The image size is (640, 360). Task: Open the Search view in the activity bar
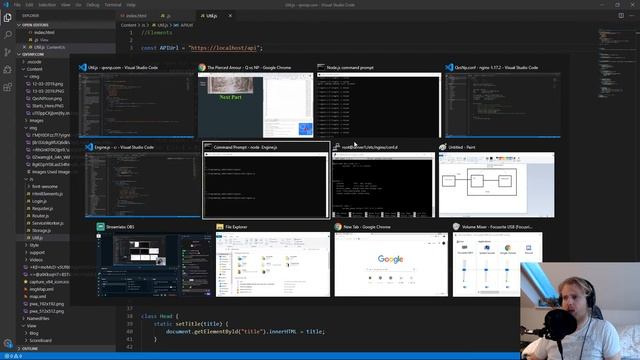[7, 35]
